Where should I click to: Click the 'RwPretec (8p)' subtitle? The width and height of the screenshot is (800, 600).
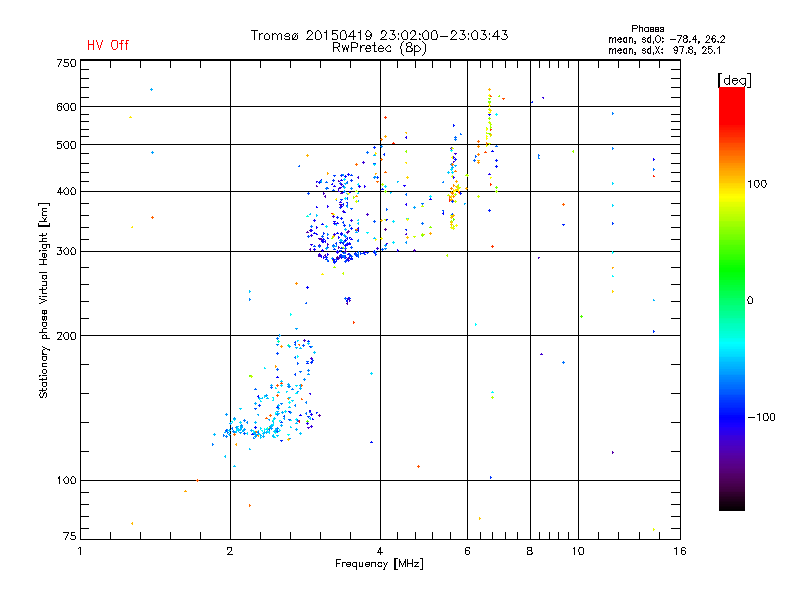(x=379, y=48)
